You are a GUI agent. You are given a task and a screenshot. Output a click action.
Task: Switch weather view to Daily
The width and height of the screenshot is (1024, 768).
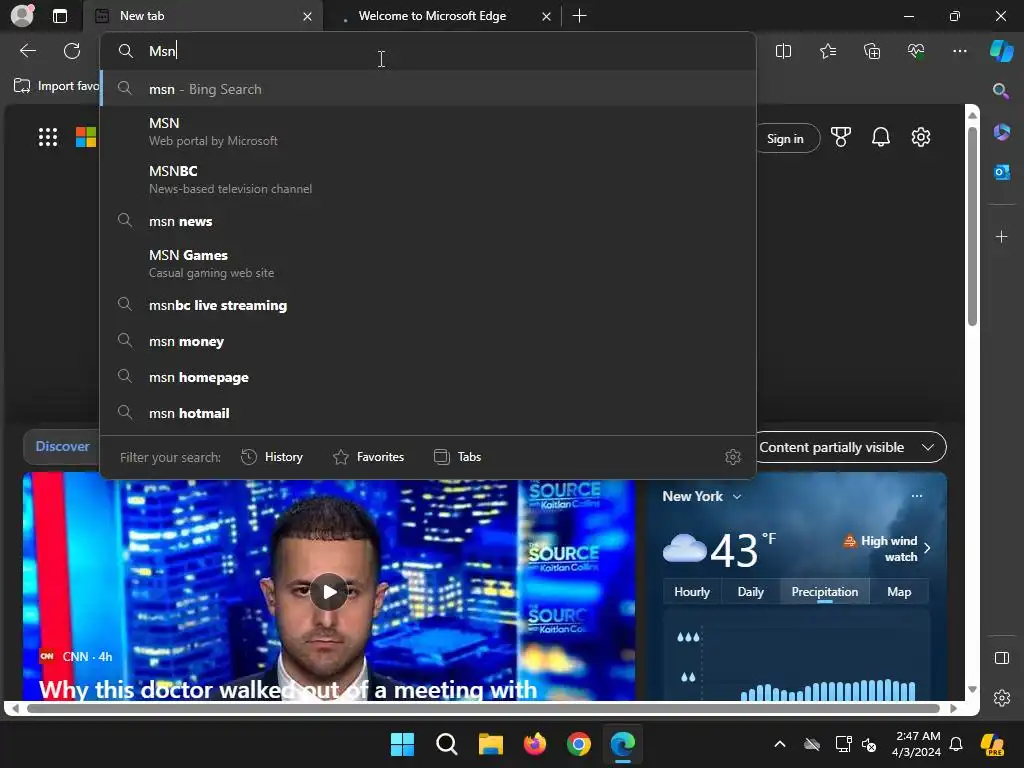750,592
